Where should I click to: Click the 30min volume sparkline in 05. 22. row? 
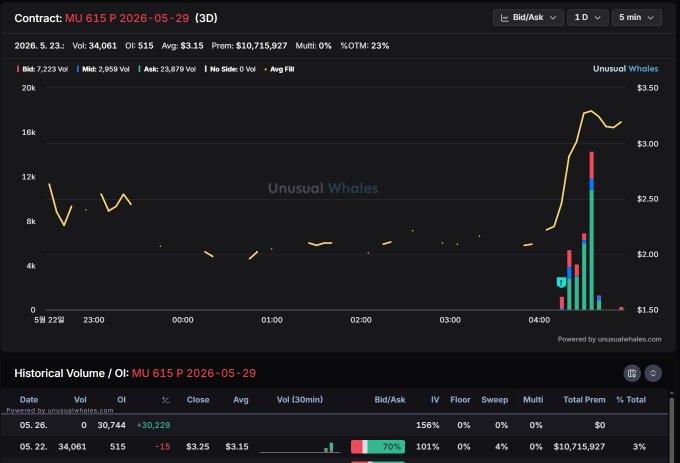click(300, 447)
